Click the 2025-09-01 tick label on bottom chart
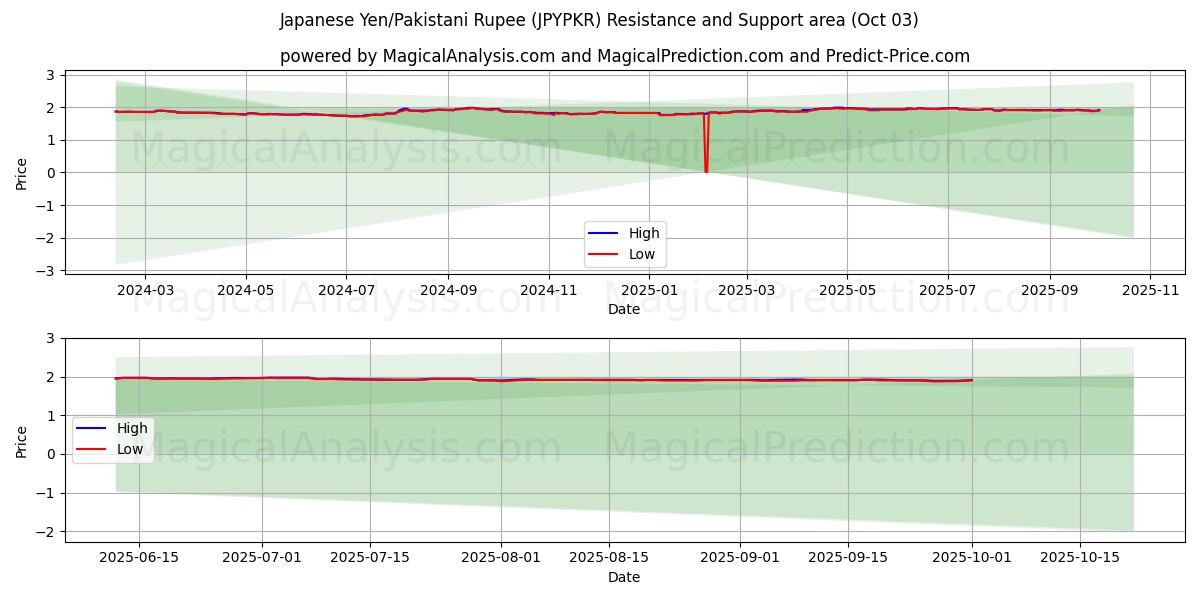The width and height of the screenshot is (1200, 600). pyautogui.click(x=740, y=558)
